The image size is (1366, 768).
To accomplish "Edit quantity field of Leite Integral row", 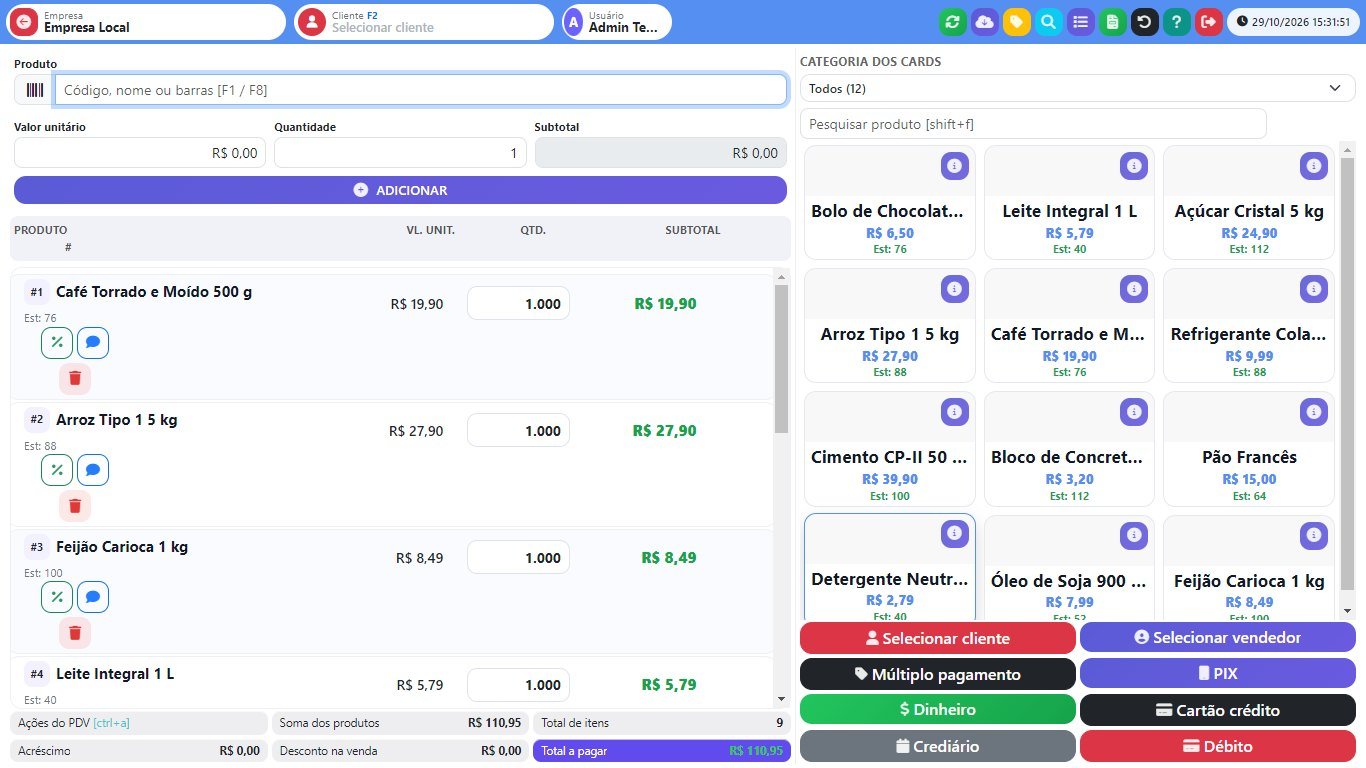I will (x=518, y=685).
